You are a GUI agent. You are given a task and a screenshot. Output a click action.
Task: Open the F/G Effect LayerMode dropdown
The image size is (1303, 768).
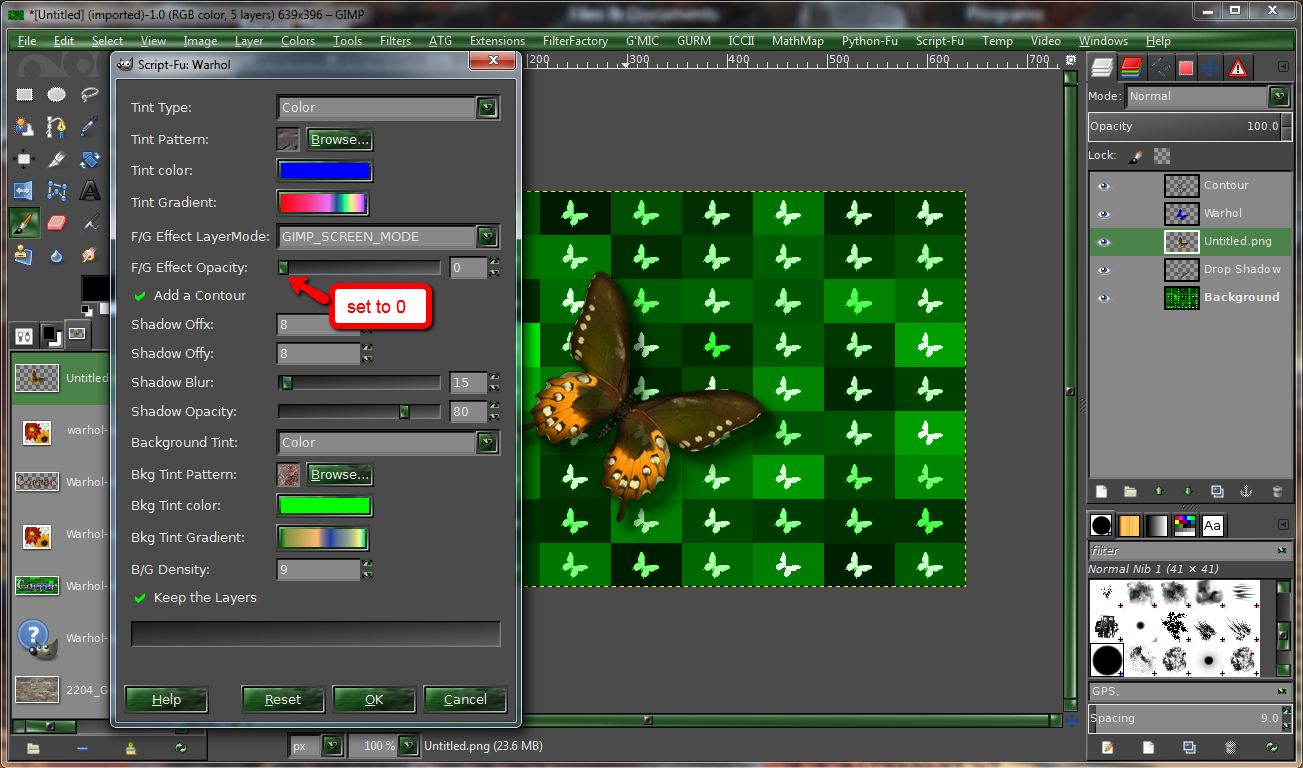click(388, 237)
